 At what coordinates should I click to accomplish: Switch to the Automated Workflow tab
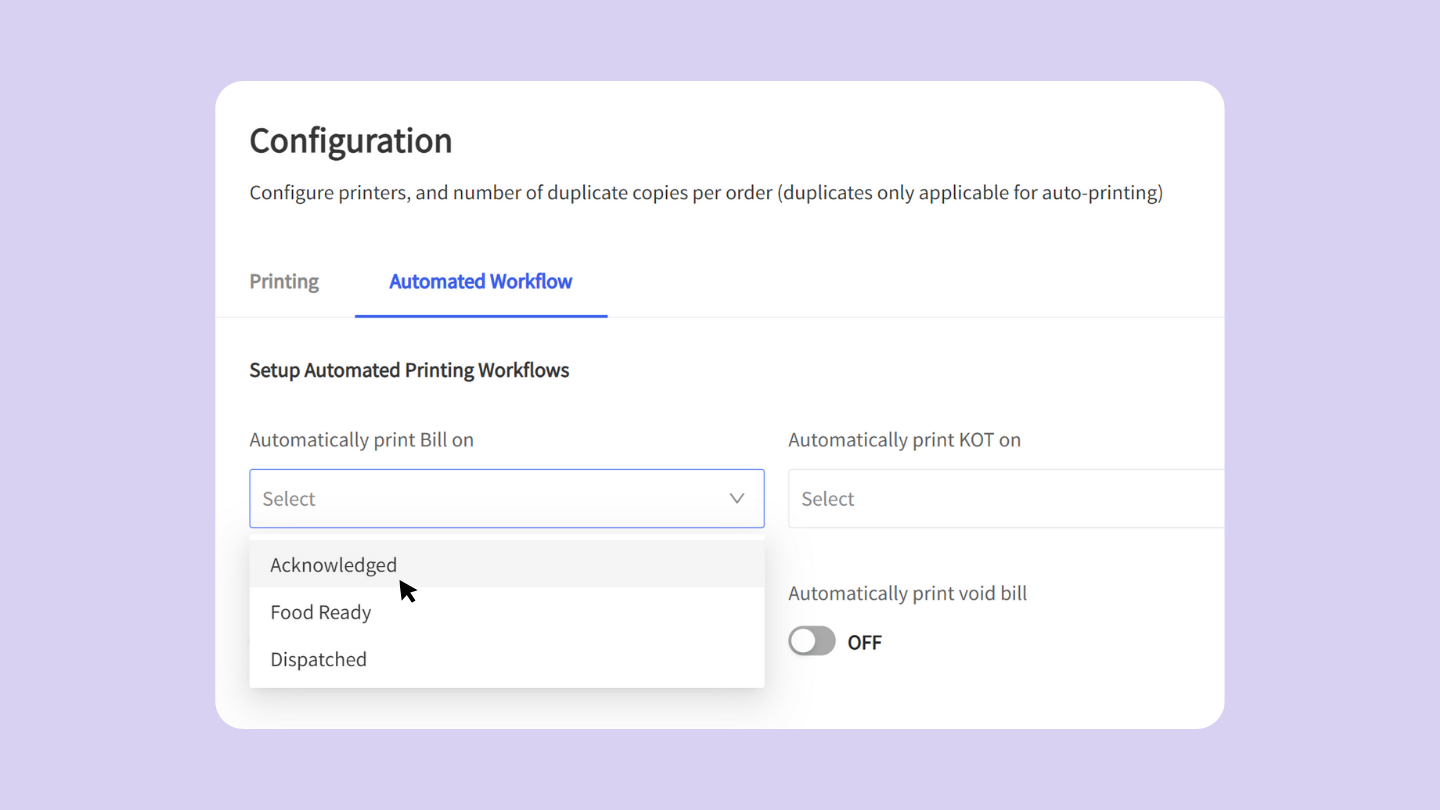480,282
